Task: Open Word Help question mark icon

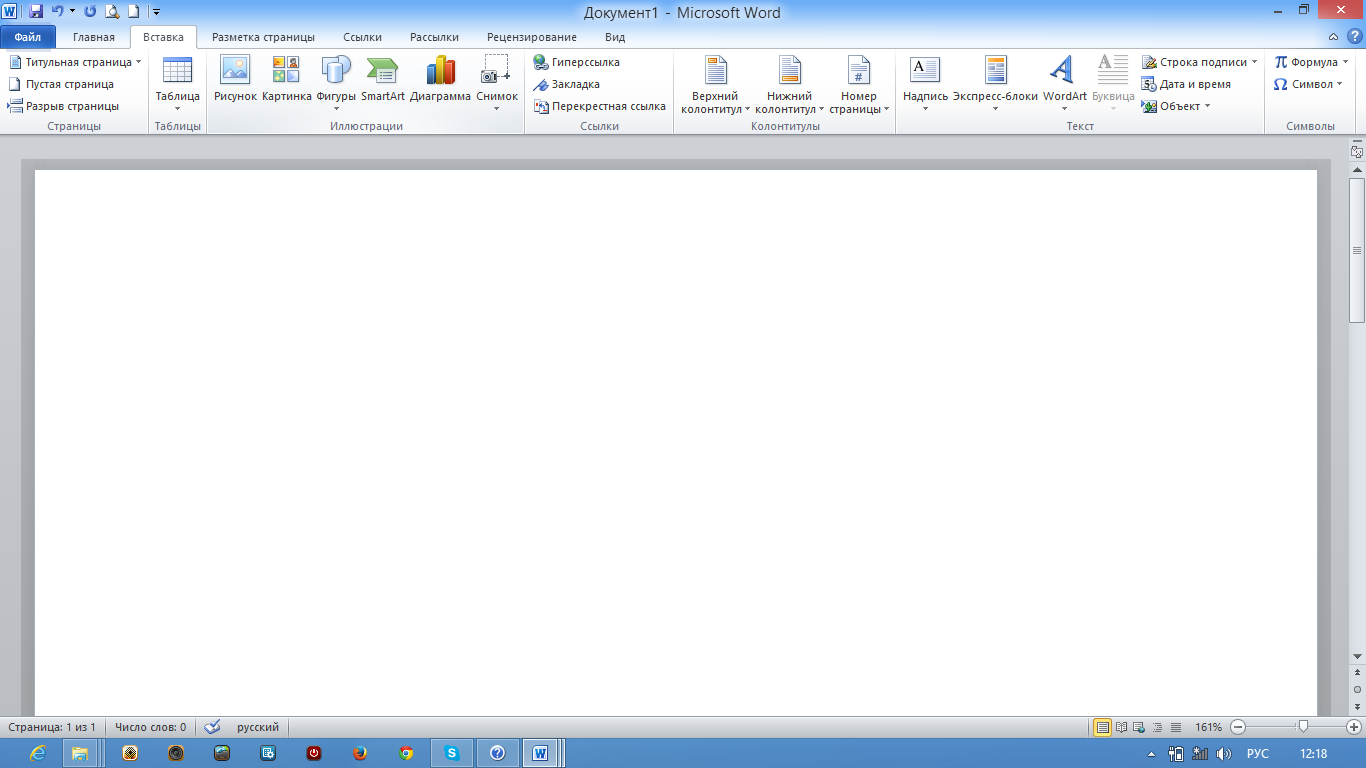Action: pos(1355,36)
